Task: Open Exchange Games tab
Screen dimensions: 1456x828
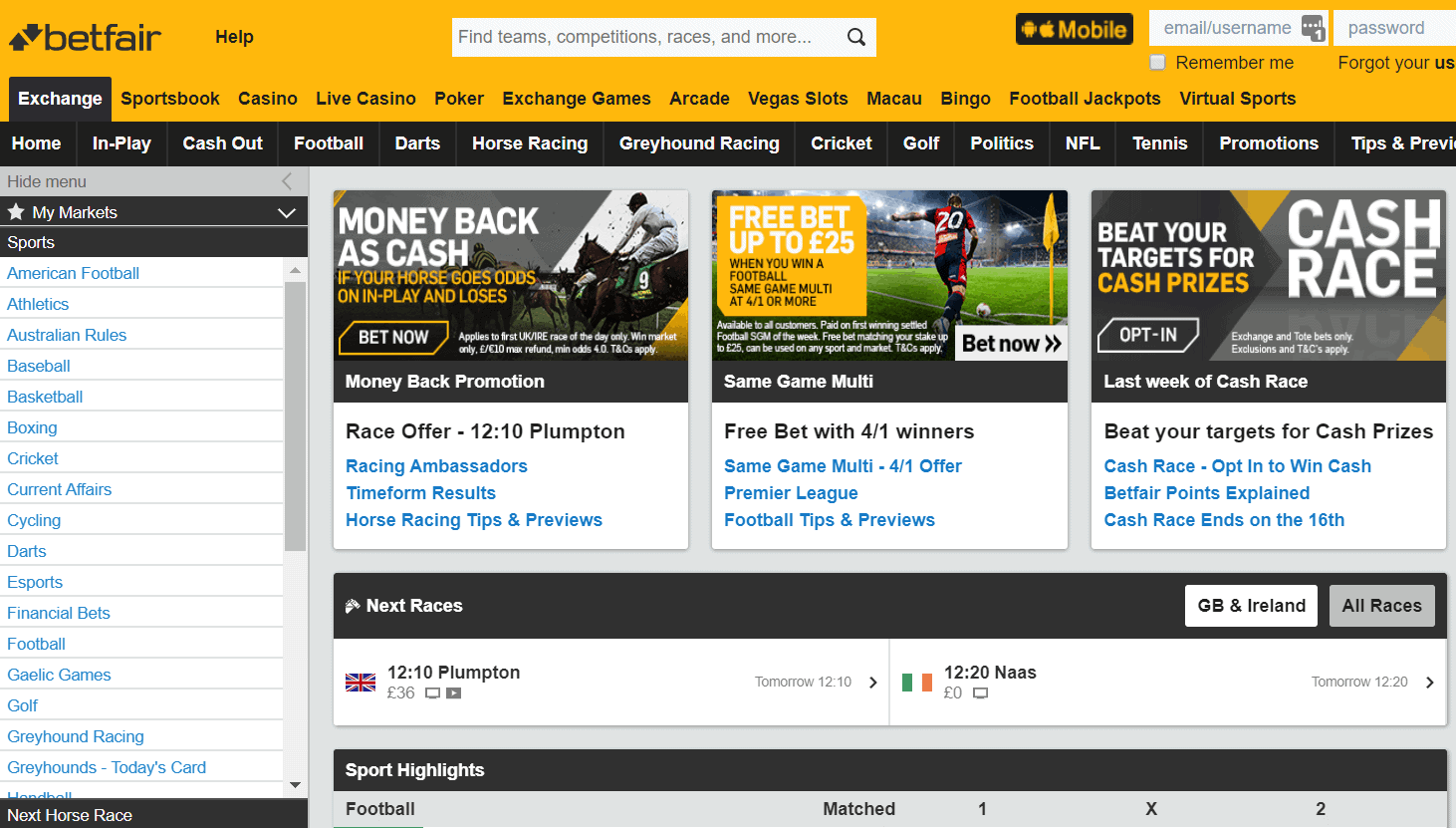Action: tap(577, 99)
